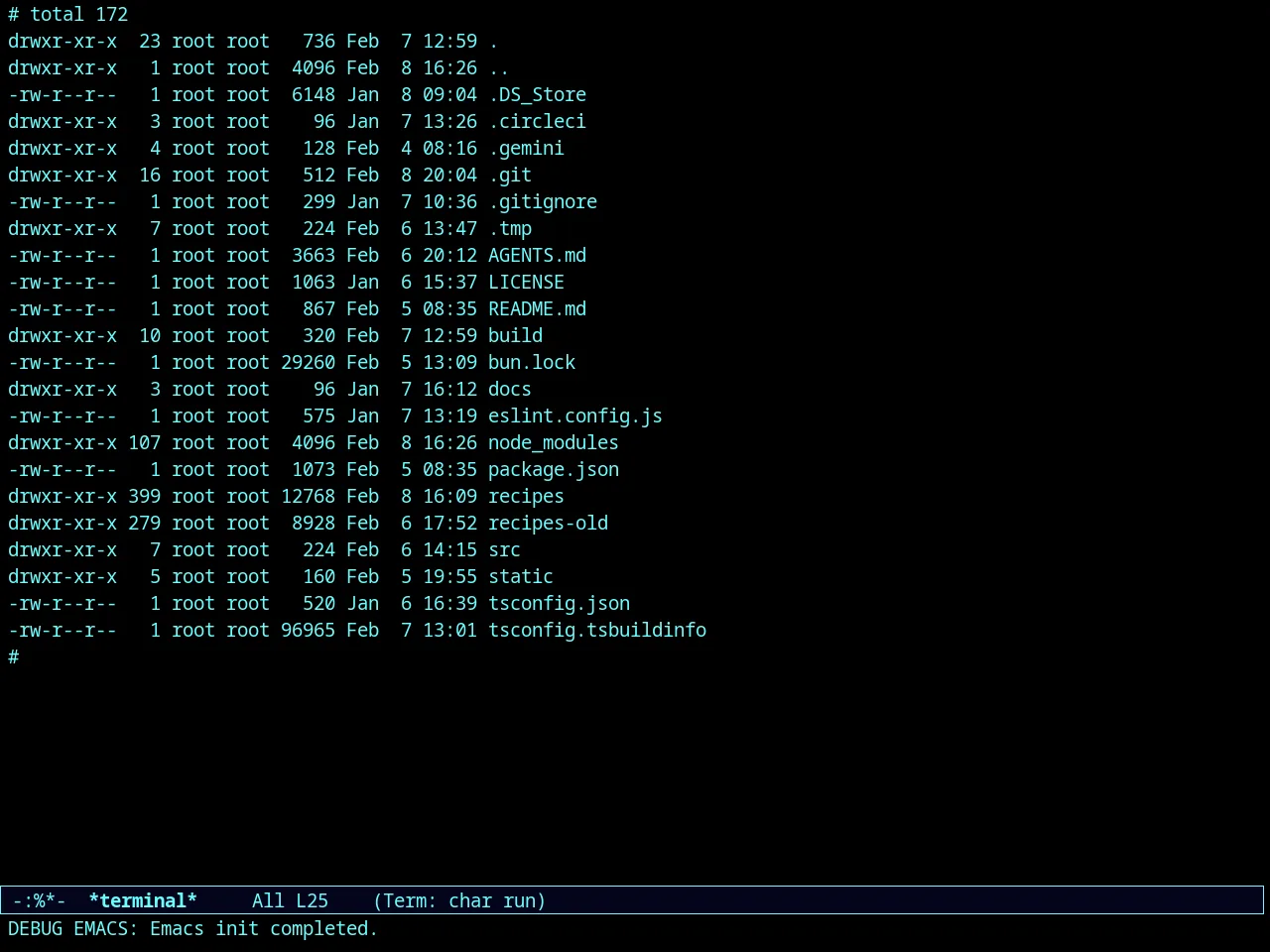The image size is (1270, 952).
Task: Click the *terminal* buffer name in mode line
Action: coord(143,900)
